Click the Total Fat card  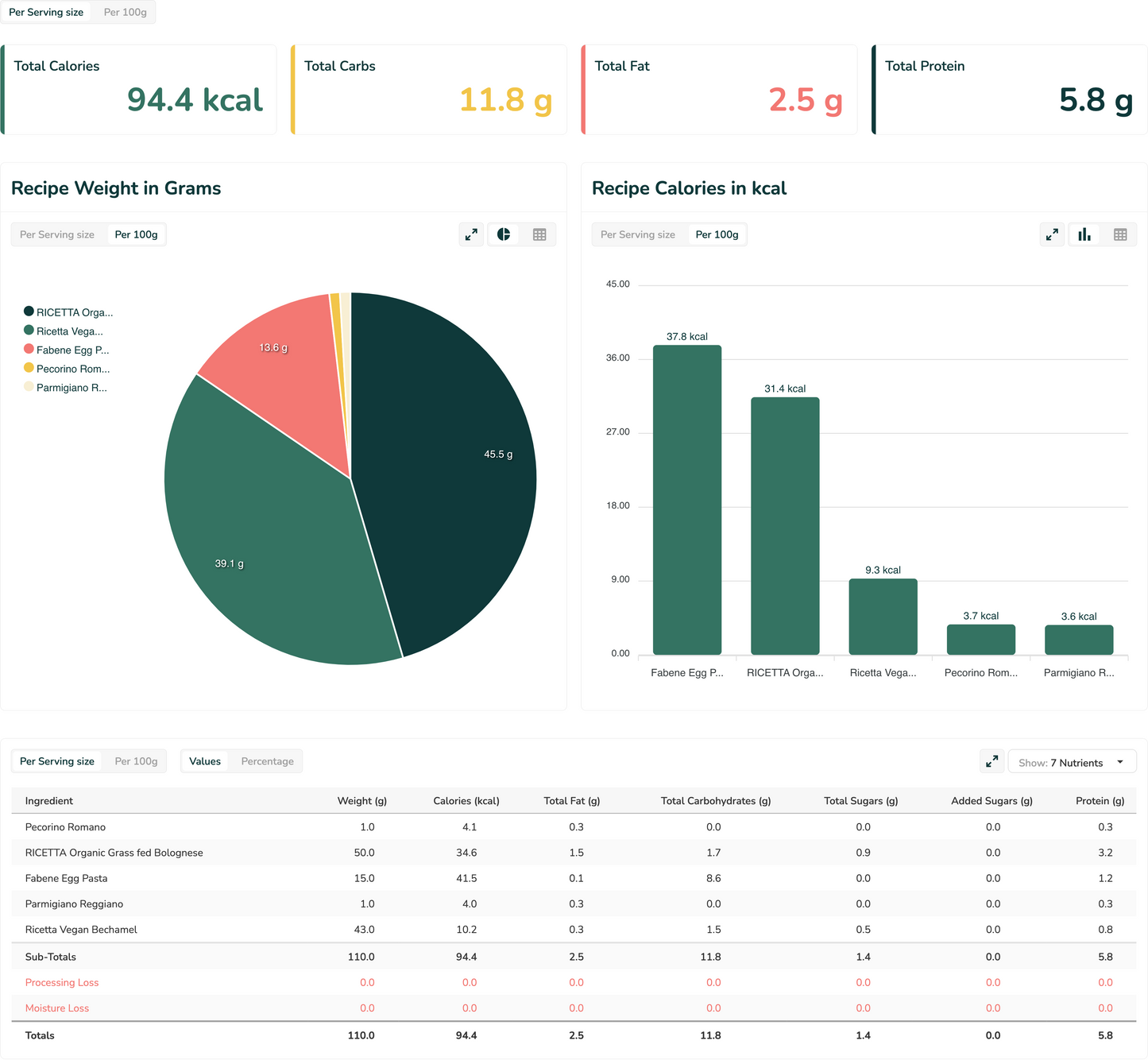719,90
